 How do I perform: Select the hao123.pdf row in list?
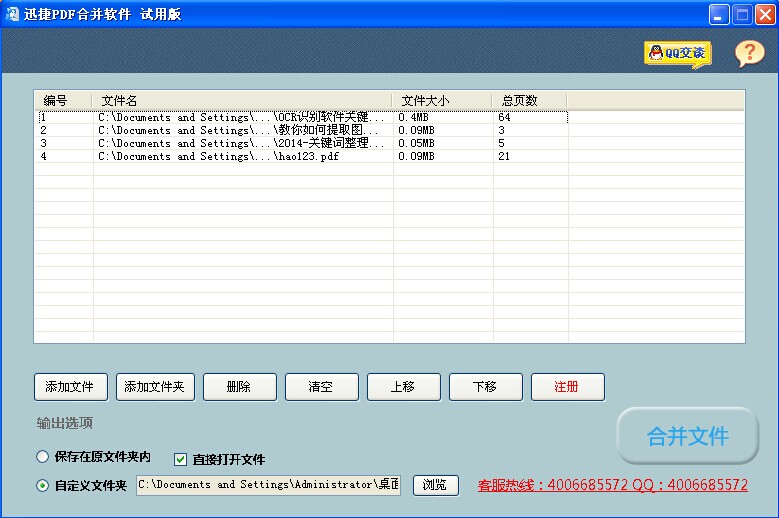300,157
